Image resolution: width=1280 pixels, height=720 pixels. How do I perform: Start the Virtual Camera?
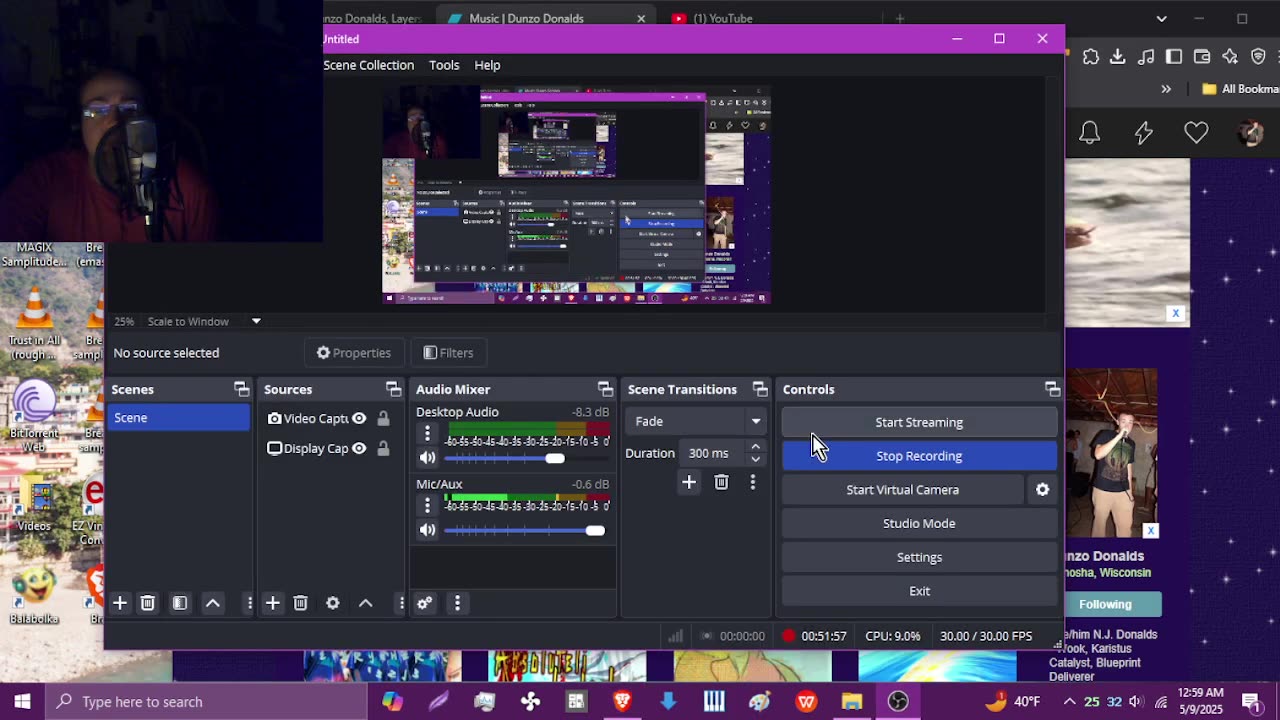click(902, 490)
